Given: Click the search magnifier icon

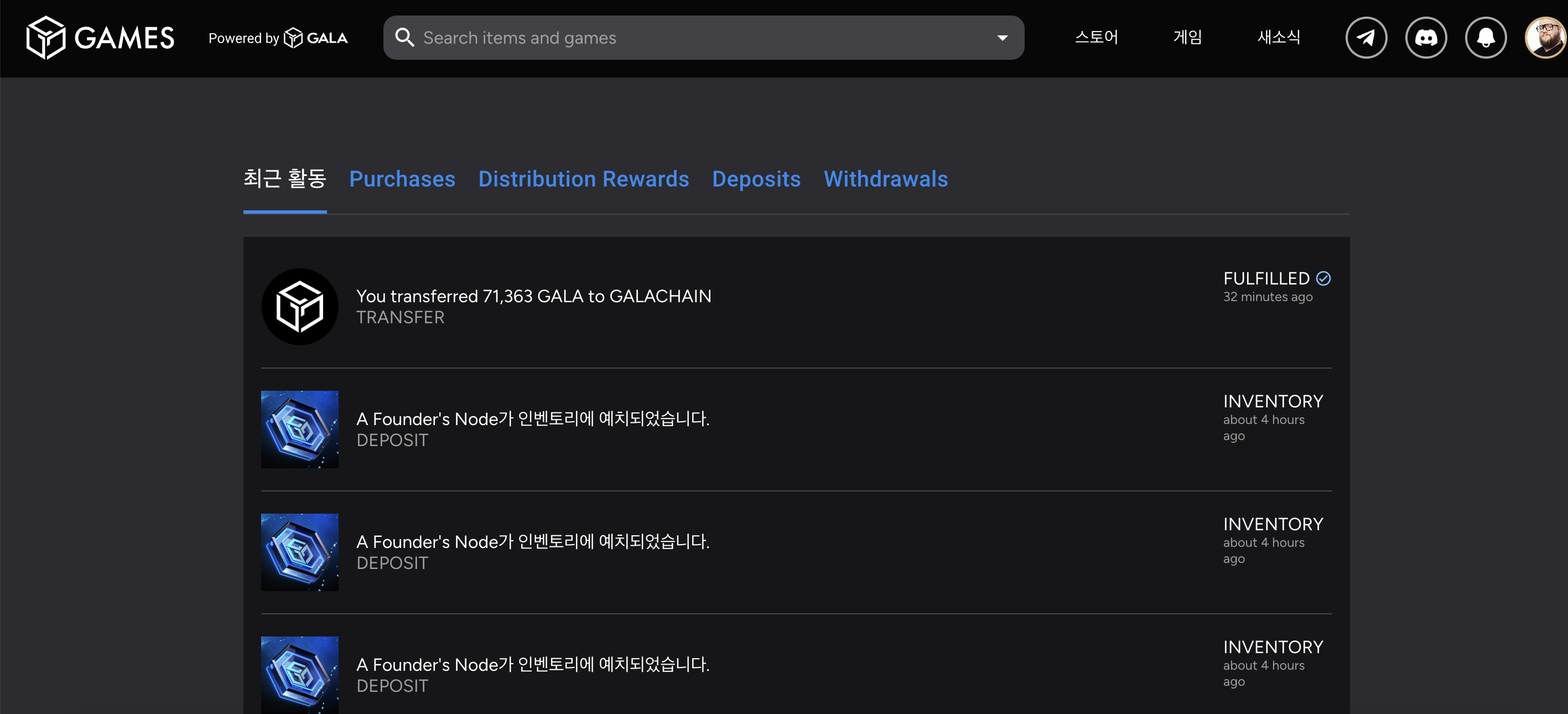Looking at the screenshot, I should coord(405,38).
